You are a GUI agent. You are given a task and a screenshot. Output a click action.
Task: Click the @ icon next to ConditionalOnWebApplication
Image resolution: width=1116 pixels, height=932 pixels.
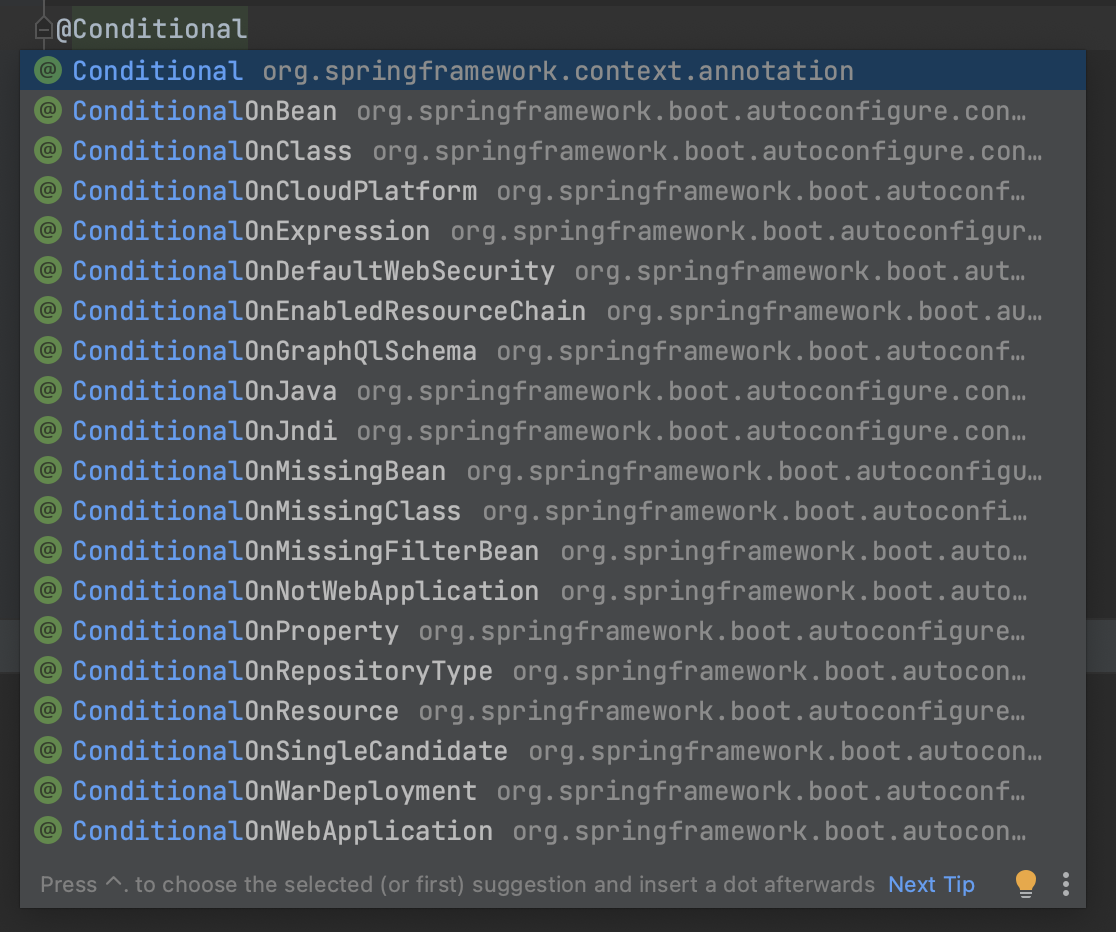coord(47,830)
